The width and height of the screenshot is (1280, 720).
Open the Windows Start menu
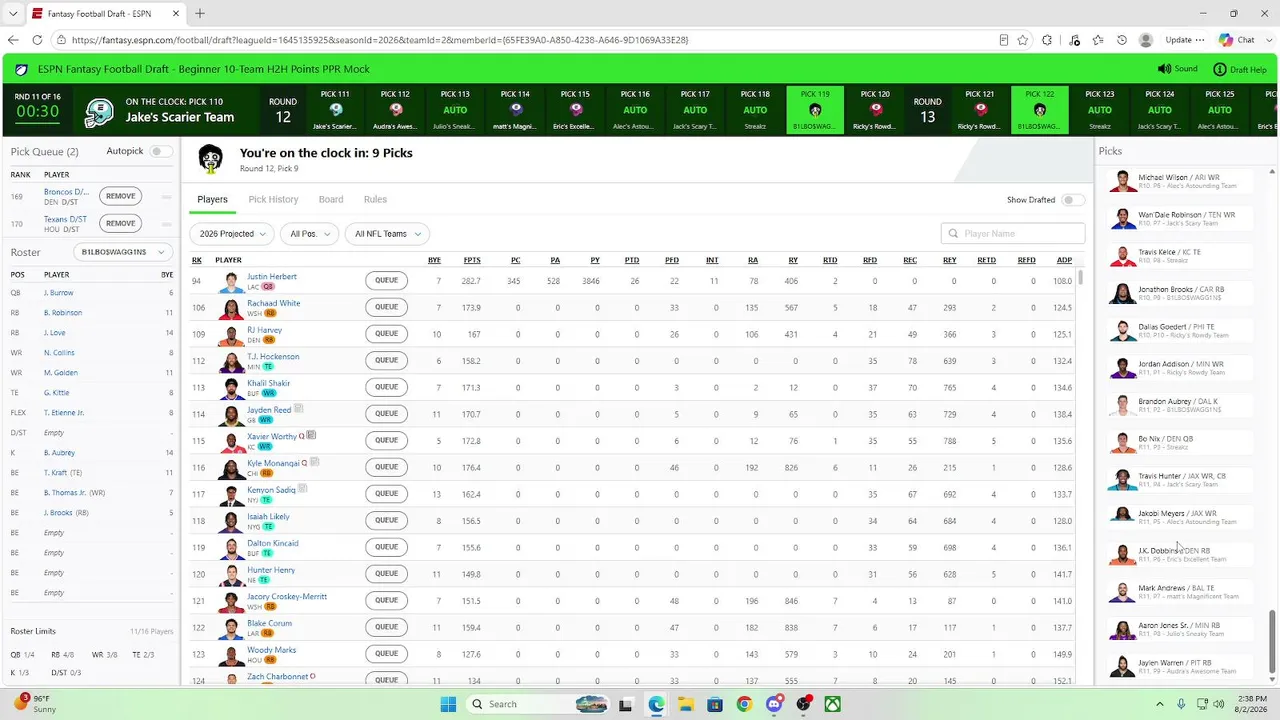(448, 704)
